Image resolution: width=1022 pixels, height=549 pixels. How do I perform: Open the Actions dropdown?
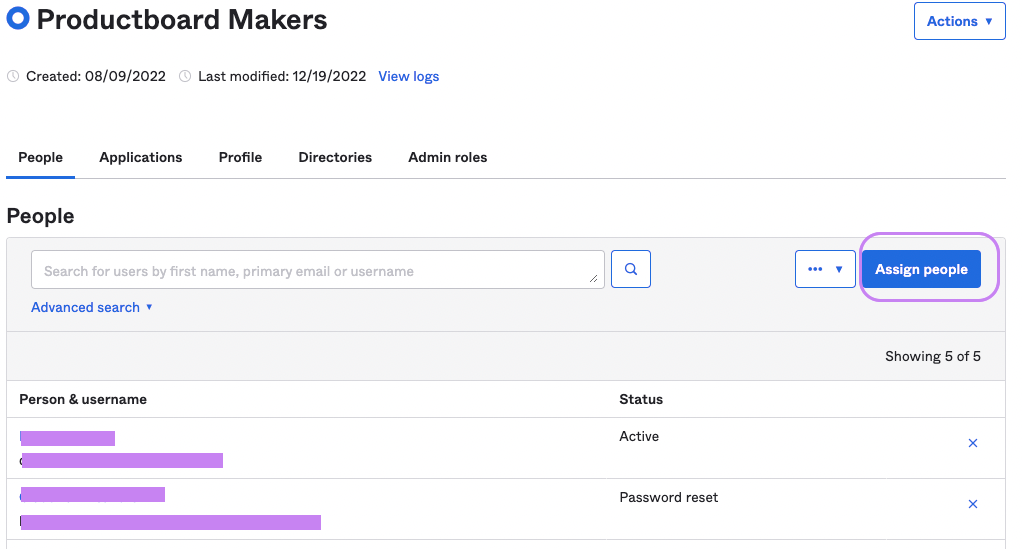pos(959,22)
